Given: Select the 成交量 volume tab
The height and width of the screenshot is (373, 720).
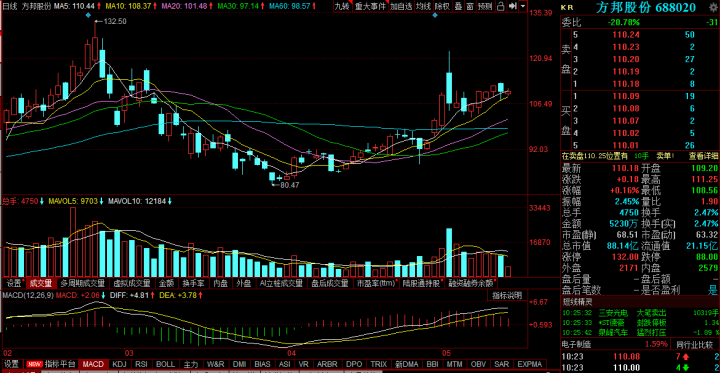Looking at the screenshot, I should pyautogui.click(x=41, y=283).
